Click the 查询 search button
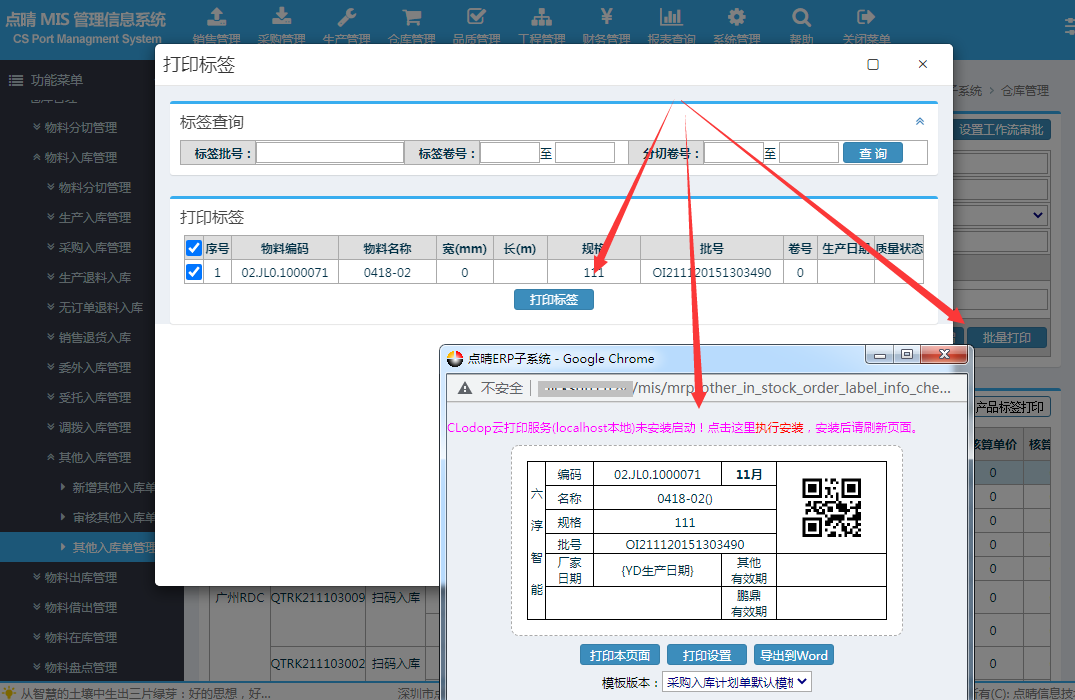 (873, 153)
